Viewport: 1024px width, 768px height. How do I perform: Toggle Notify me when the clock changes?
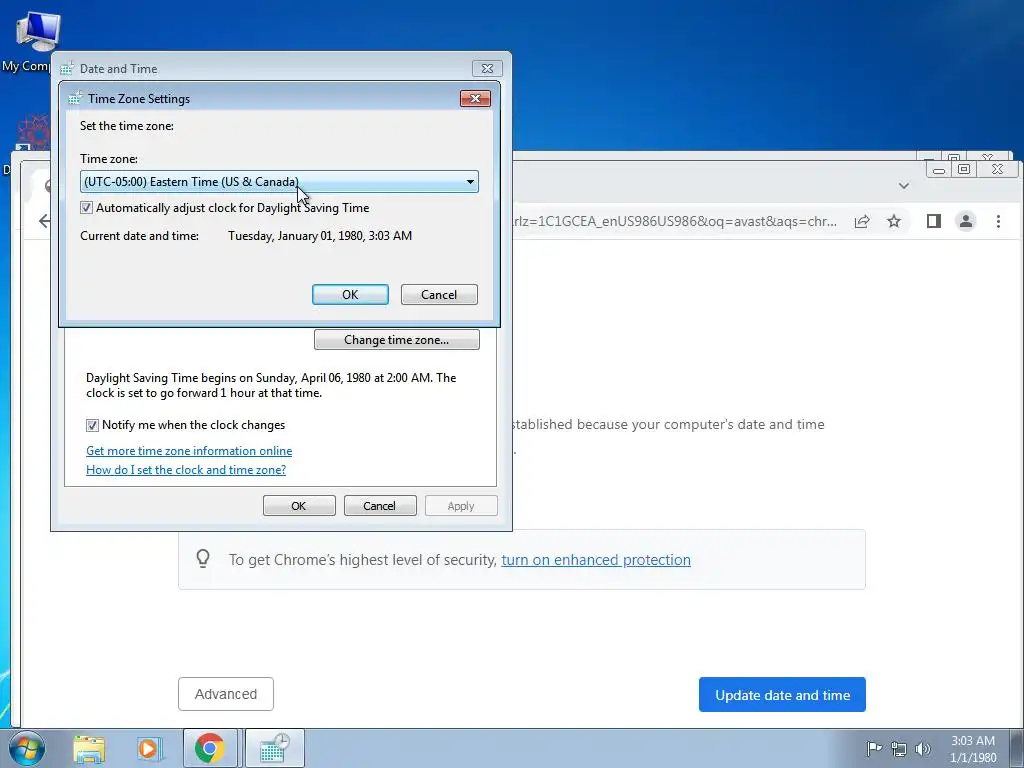pyautogui.click(x=92, y=425)
